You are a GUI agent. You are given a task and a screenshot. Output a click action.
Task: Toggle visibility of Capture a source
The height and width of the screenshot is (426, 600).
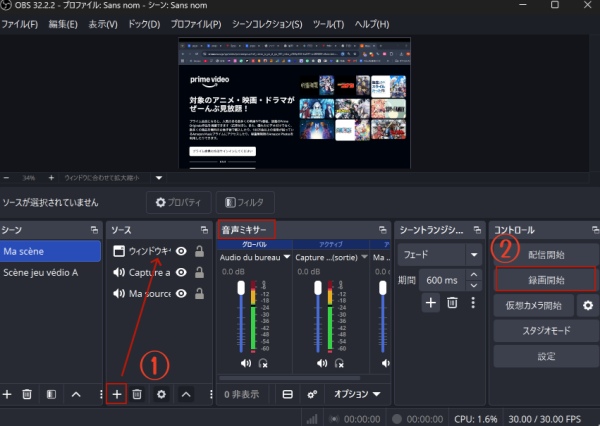[x=181, y=272]
